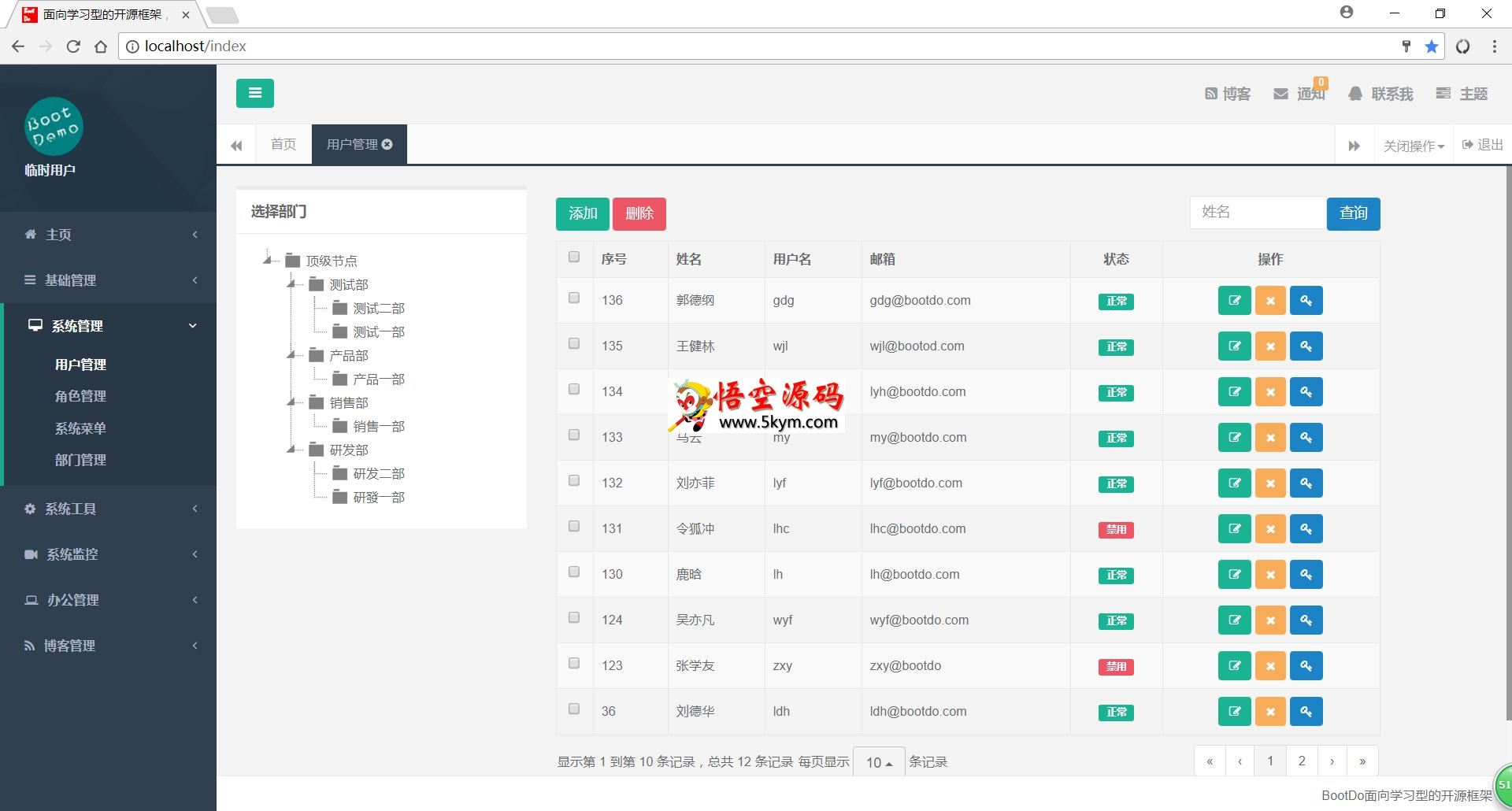Check the box for row 135 王健林
Screen dimensions: 1512x811
click(x=574, y=343)
